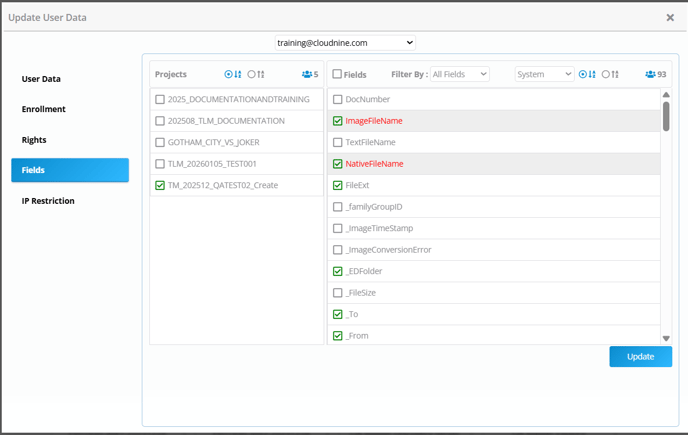
Task: Check the GOTHAM_CITY_VS_JOKER project checkbox
Action: pos(160,142)
